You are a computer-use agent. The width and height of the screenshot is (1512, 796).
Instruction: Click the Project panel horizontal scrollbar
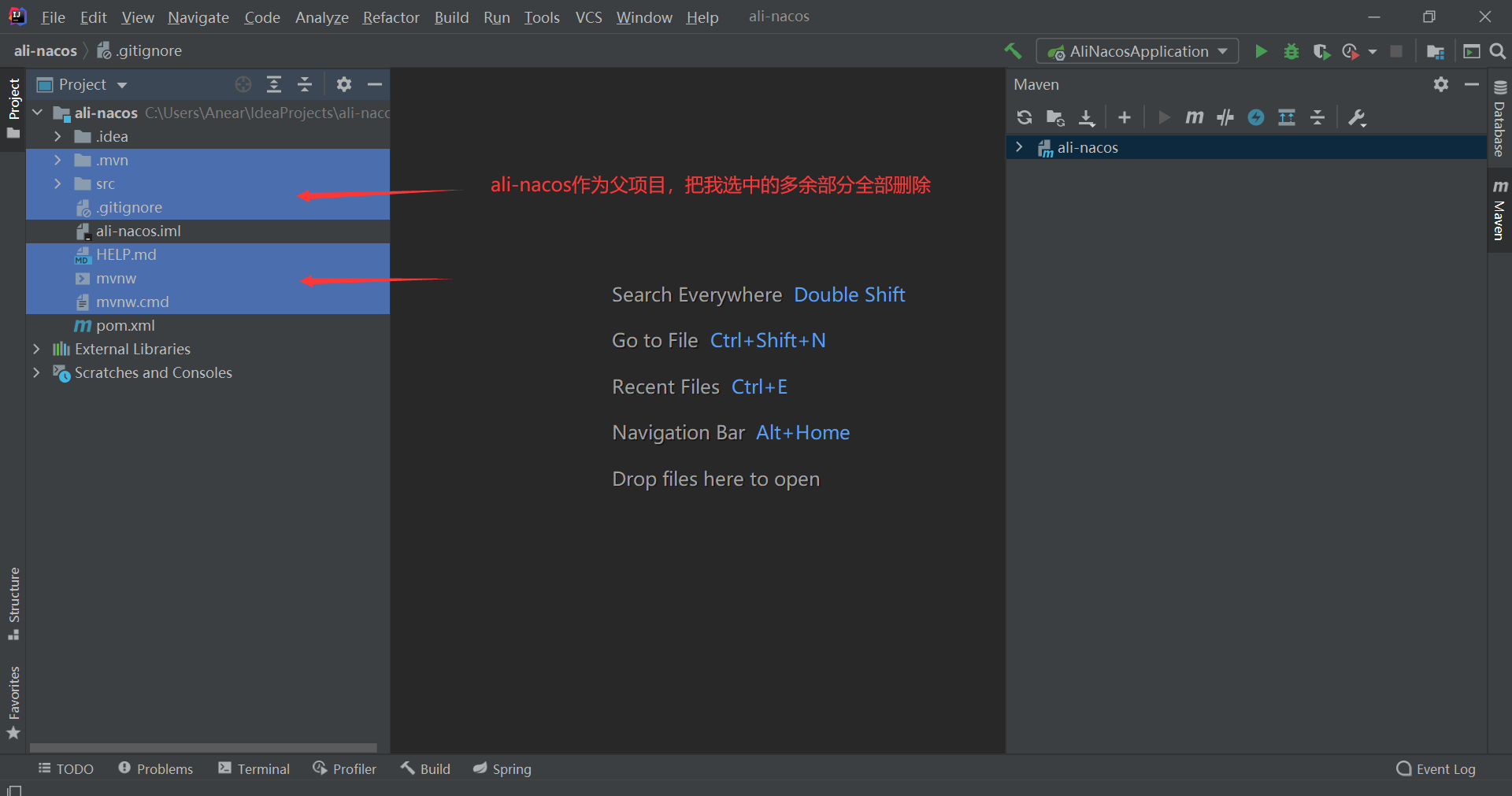[x=203, y=747]
